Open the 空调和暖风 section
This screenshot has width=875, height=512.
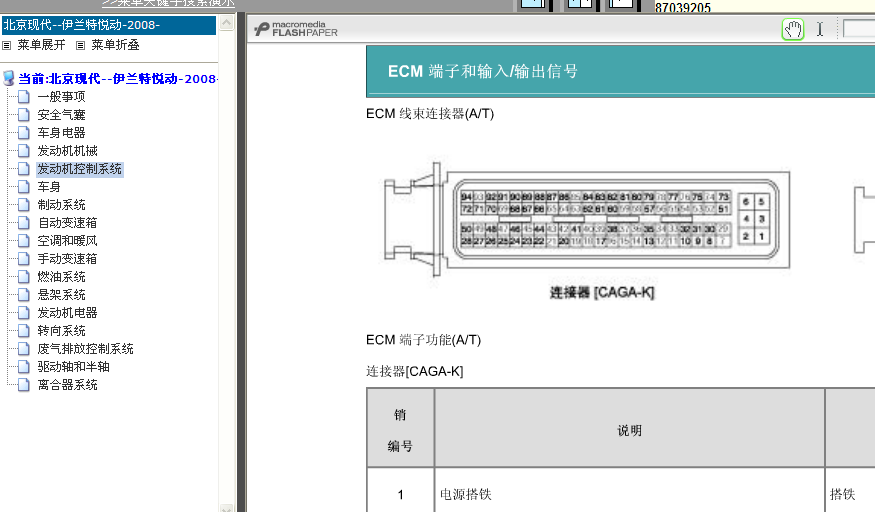pos(68,240)
